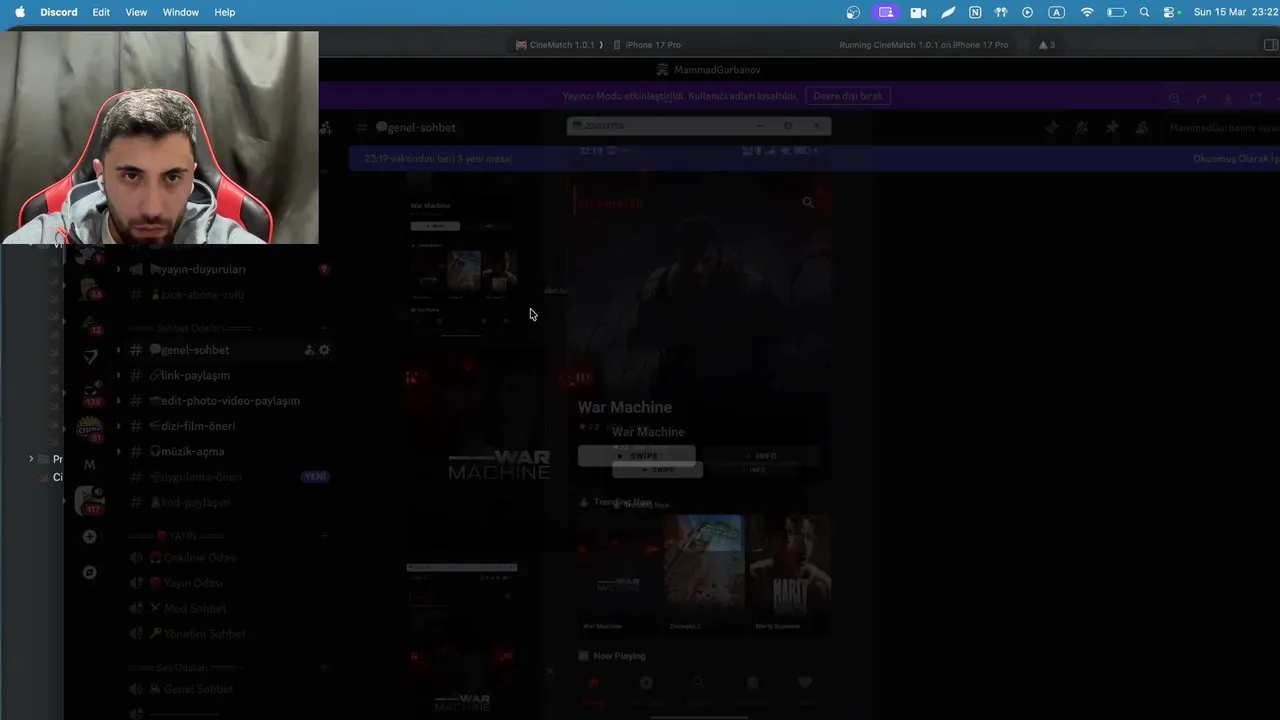This screenshot has height=720, width=1280.
Task: Open the Help menu
Action: (225, 12)
